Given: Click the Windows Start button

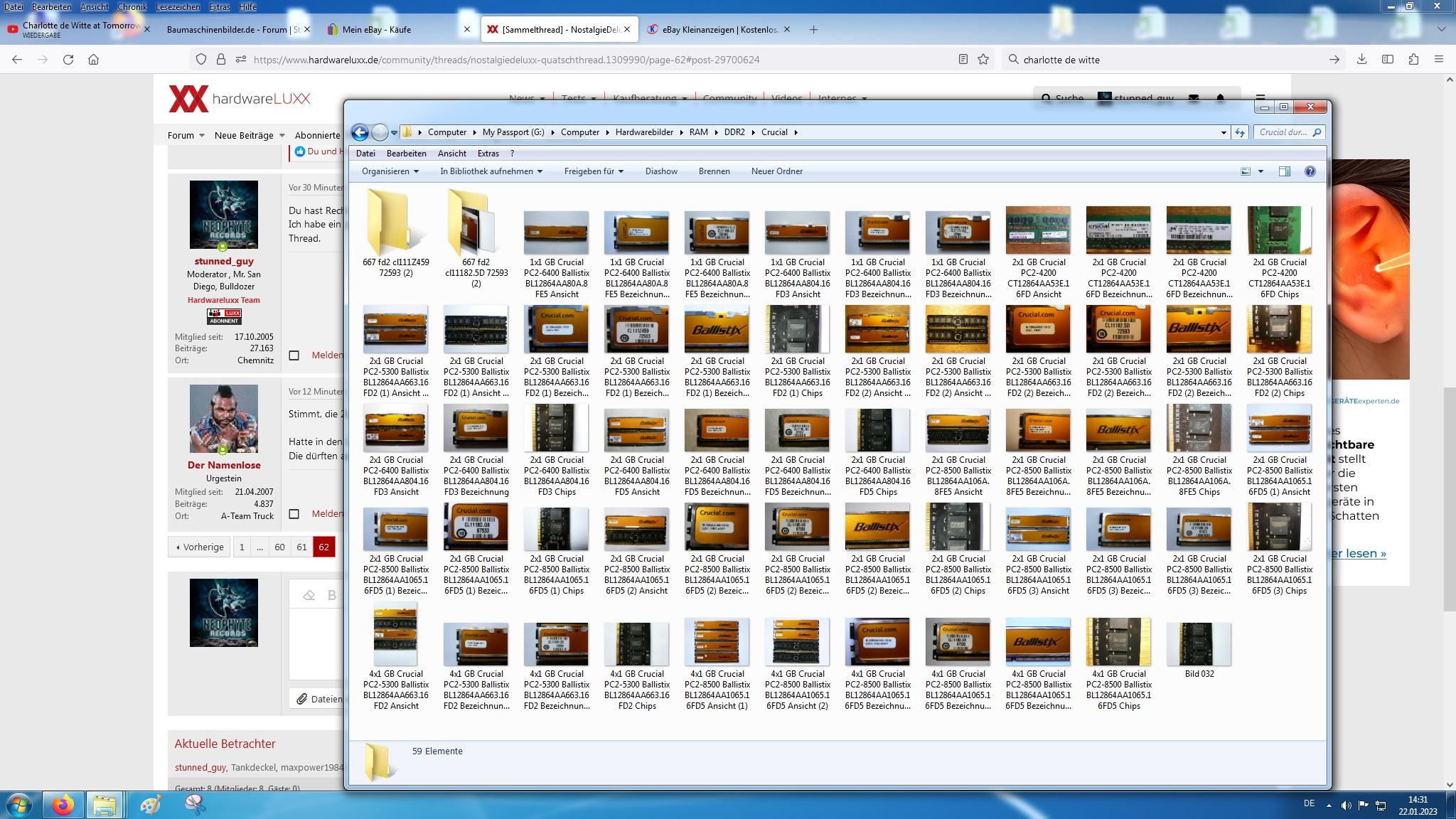Looking at the screenshot, I should pos(19,805).
